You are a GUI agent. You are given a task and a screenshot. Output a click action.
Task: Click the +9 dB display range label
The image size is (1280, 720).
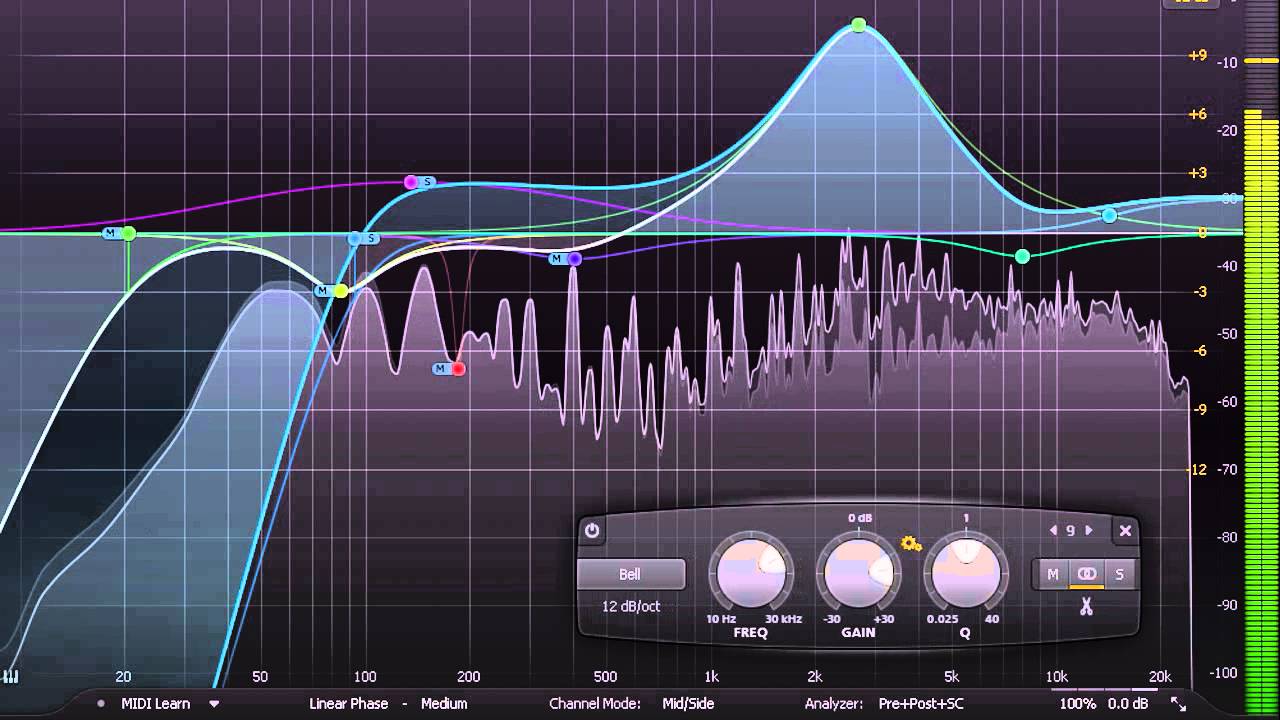pyautogui.click(x=1197, y=55)
